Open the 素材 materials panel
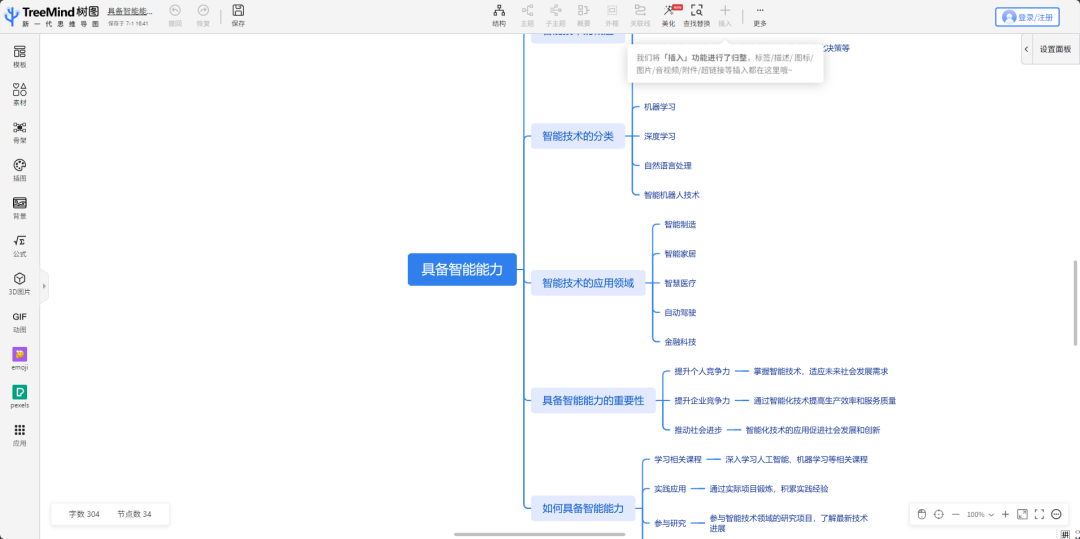Screen dimensions: 1080x539 (19, 94)
